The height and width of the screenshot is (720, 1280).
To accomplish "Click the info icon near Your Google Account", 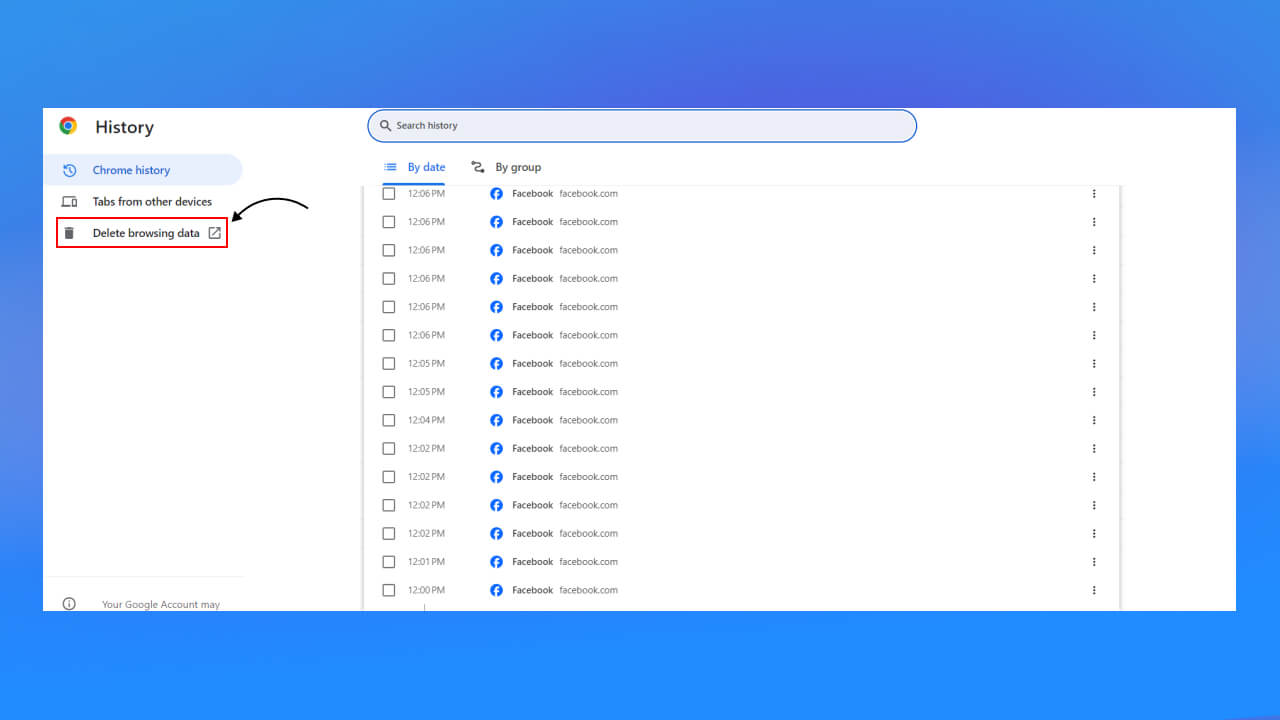I will [x=69, y=604].
